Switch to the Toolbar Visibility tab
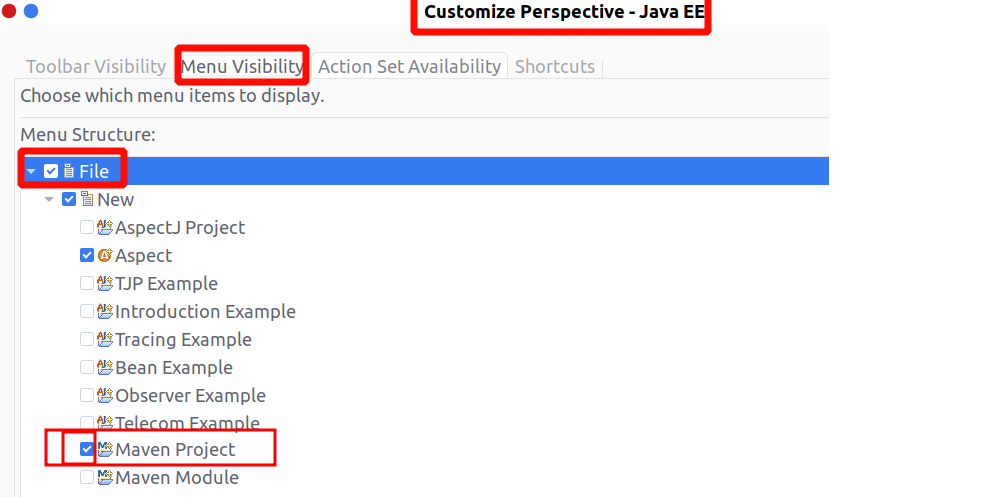 (x=96, y=67)
